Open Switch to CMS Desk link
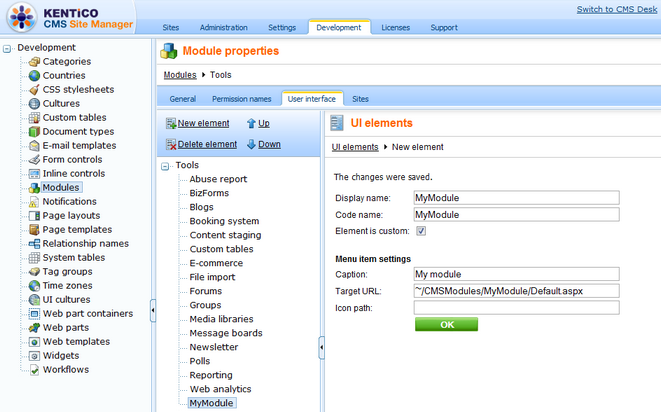Image resolution: width=661 pixels, height=412 pixels. coord(616,9)
